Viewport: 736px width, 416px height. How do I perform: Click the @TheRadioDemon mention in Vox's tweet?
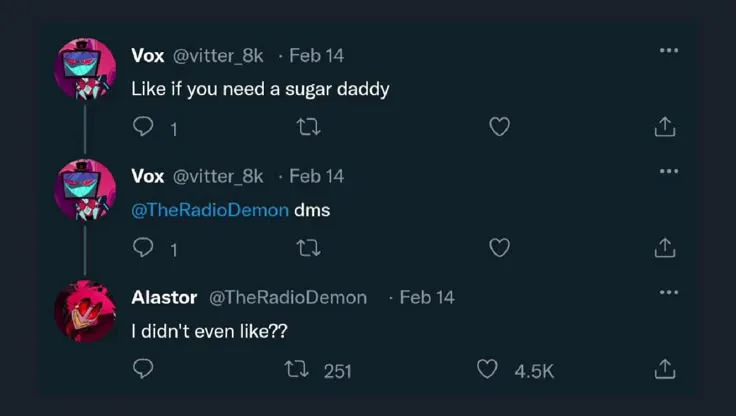[210, 211]
